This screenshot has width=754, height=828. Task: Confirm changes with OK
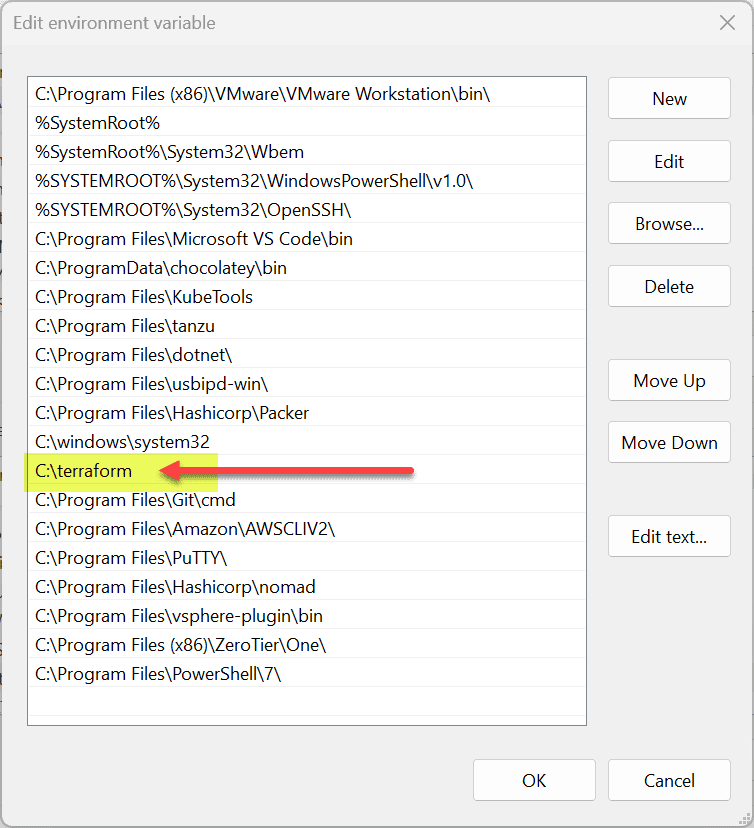[534, 781]
